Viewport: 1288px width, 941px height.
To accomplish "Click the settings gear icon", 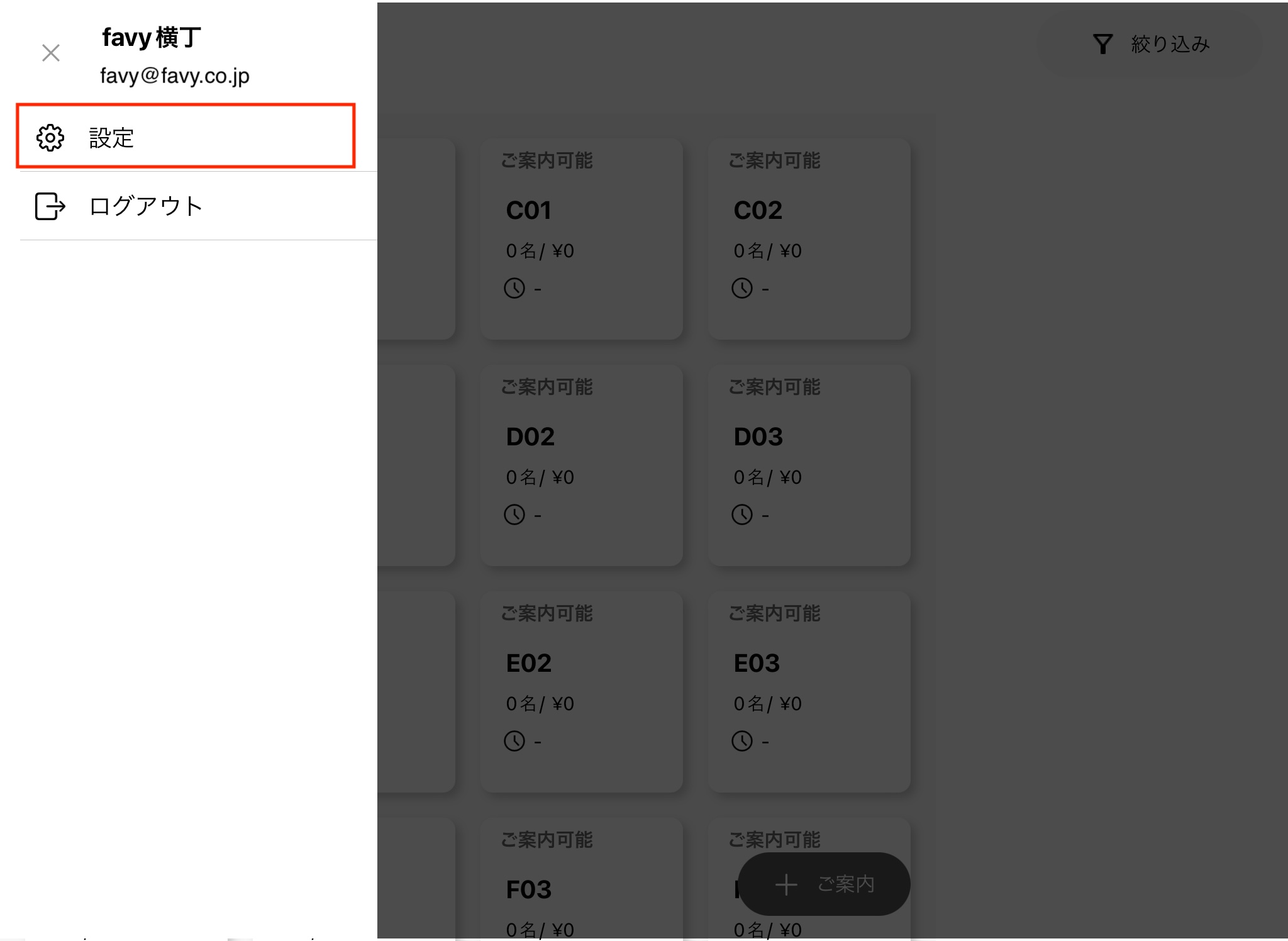I will pos(50,138).
